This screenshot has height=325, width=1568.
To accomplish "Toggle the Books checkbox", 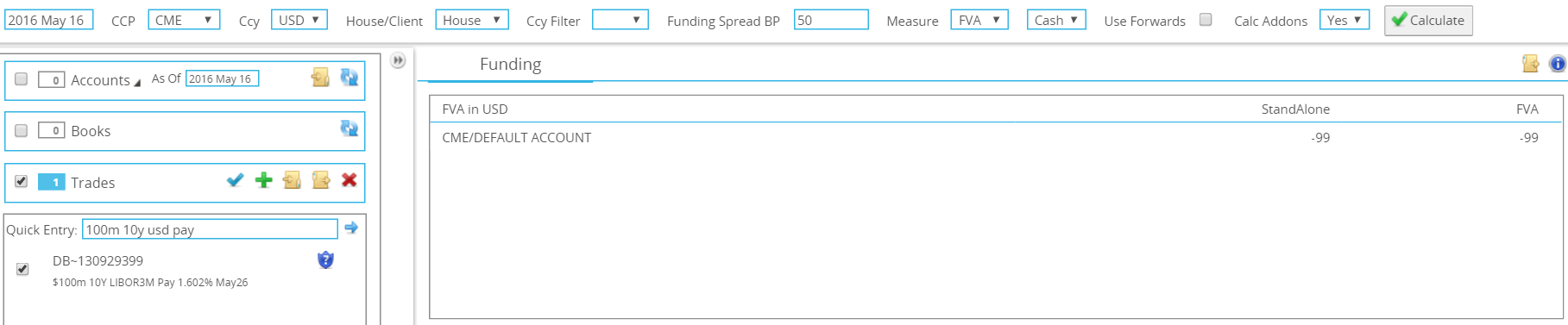I will (x=22, y=131).
